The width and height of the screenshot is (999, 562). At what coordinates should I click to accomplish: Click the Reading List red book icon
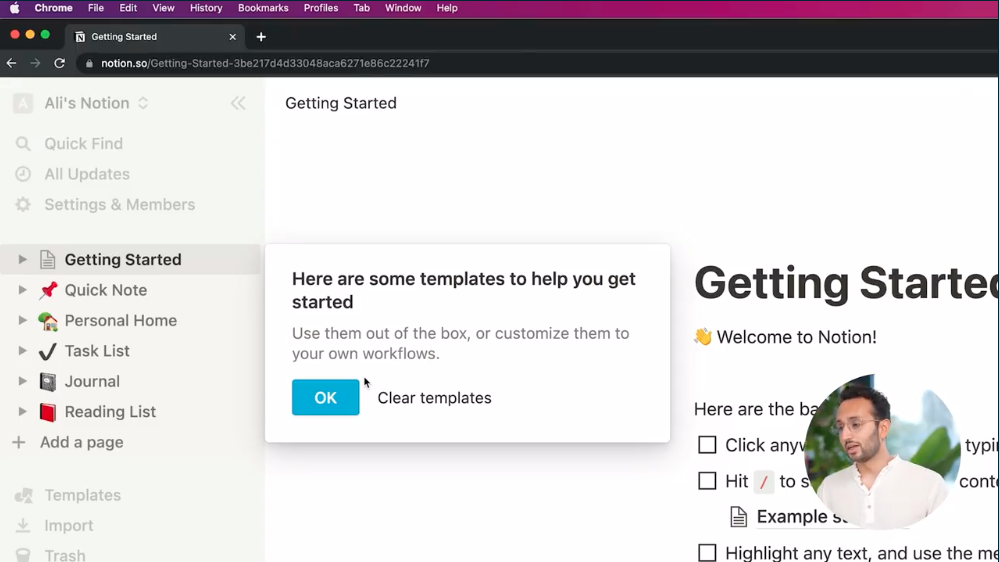click(48, 412)
